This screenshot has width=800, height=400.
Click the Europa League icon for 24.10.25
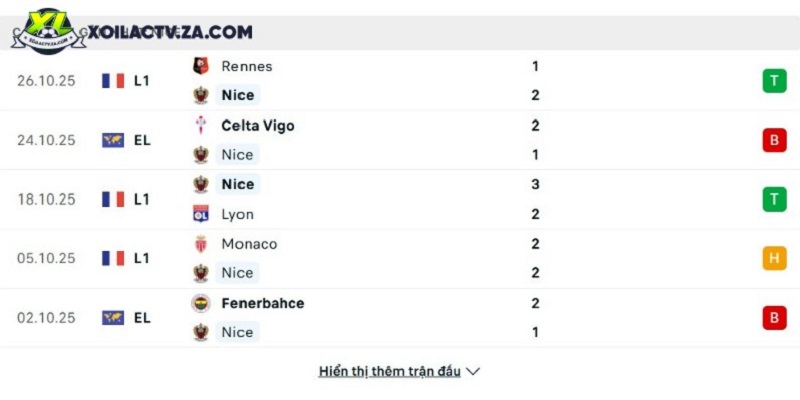[113, 140]
